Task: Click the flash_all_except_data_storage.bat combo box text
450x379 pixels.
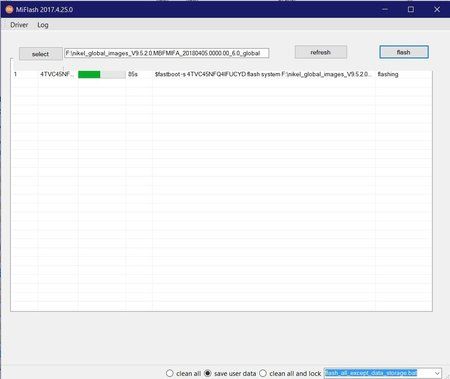Action: pyautogui.click(x=371, y=373)
